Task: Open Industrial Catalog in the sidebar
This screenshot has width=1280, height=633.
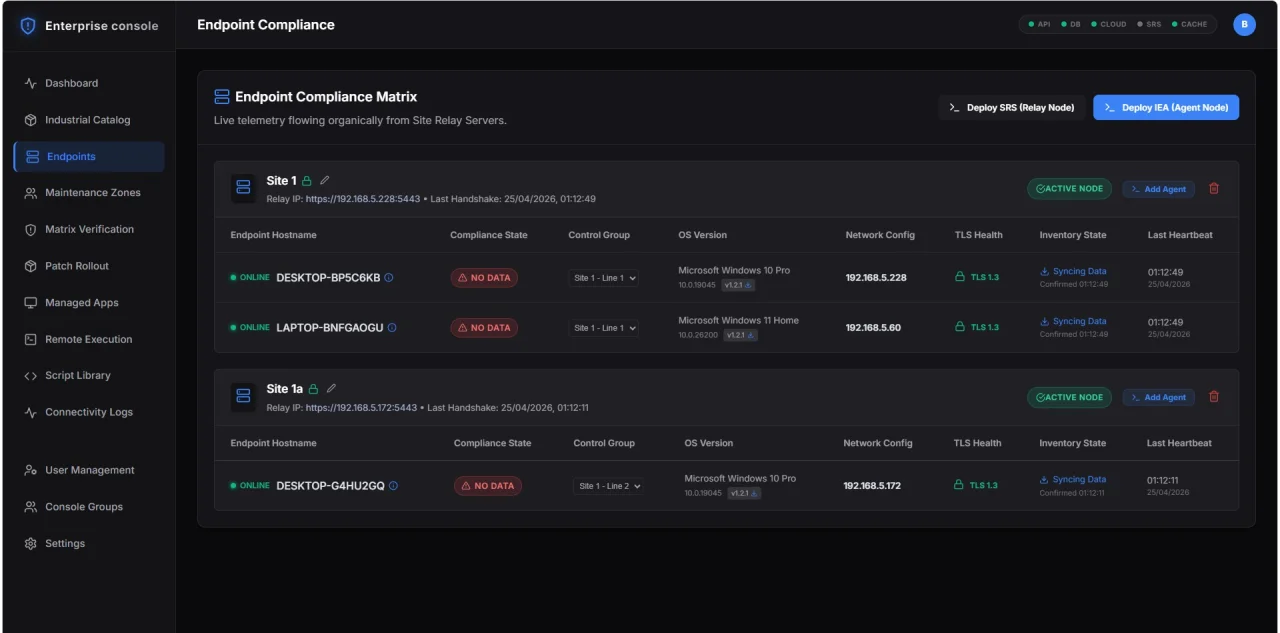Action: tap(89, 120)
